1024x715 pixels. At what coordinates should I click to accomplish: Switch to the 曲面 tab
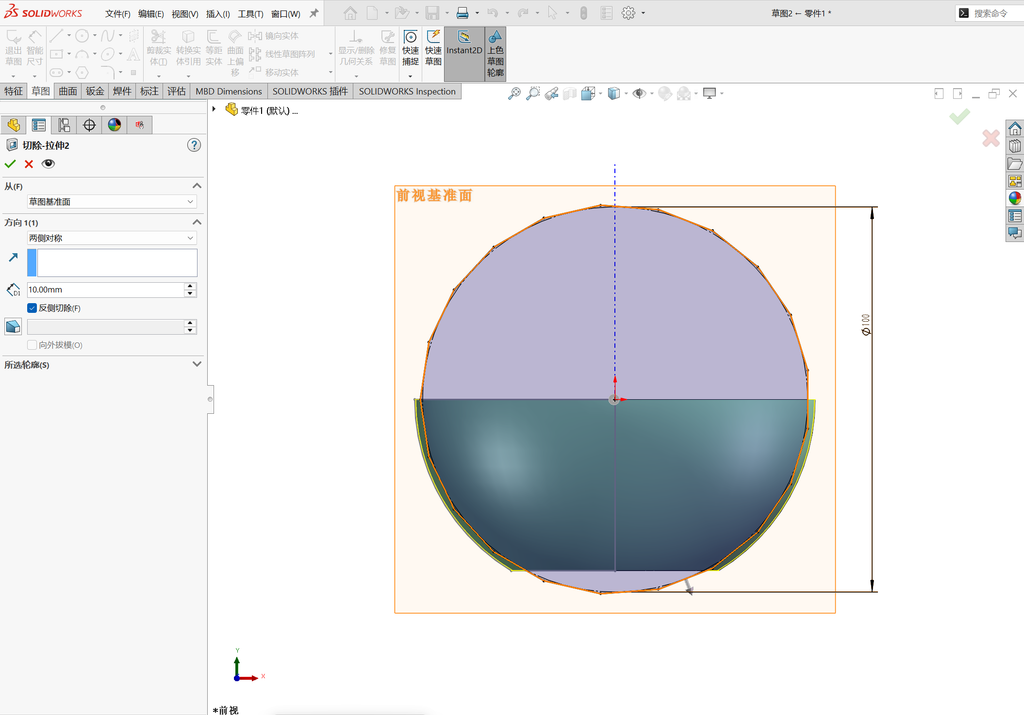[x=68, y=91]
